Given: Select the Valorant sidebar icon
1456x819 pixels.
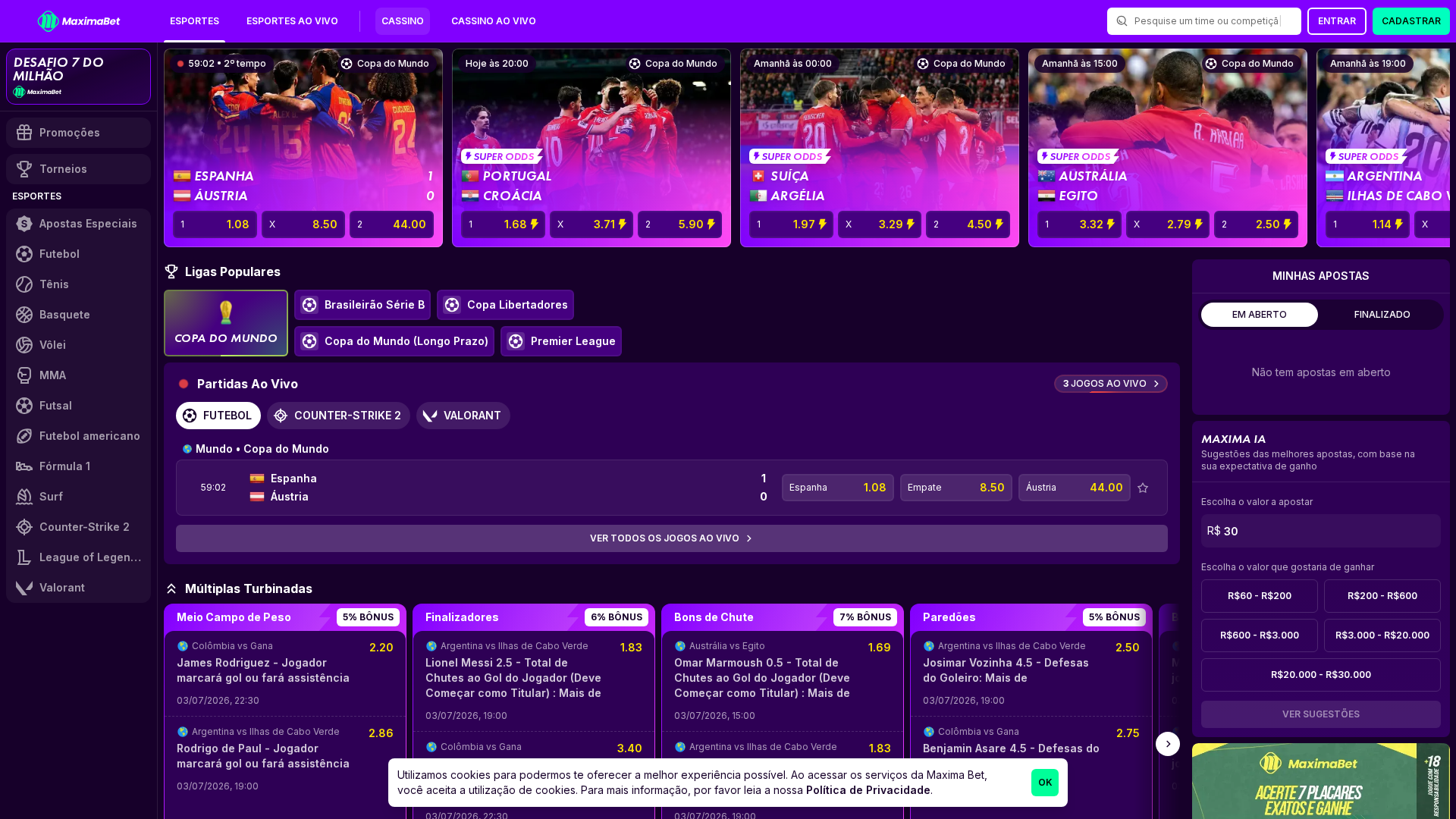Looking at the screenshot, I should pyautogui.click(x=24, y=588).
